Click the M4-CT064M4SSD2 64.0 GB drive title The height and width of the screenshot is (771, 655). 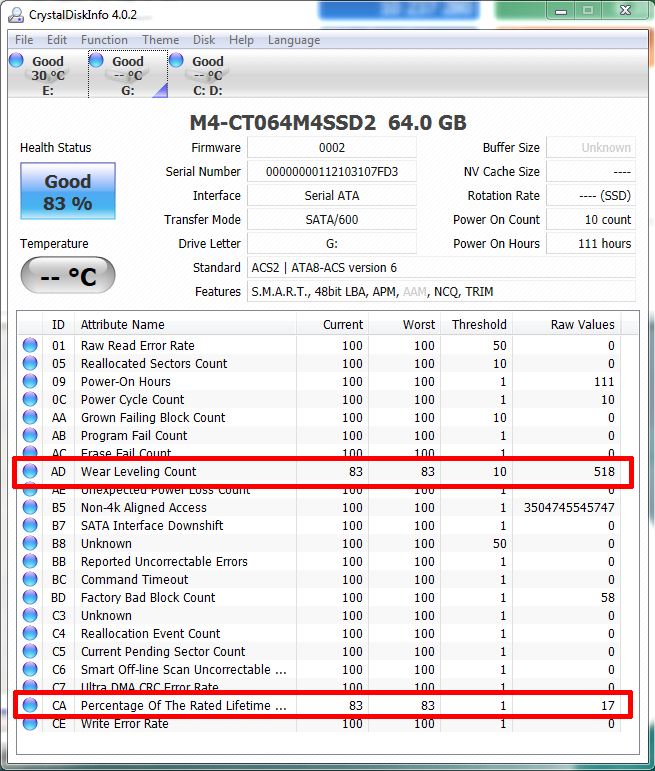pos(328,122)
